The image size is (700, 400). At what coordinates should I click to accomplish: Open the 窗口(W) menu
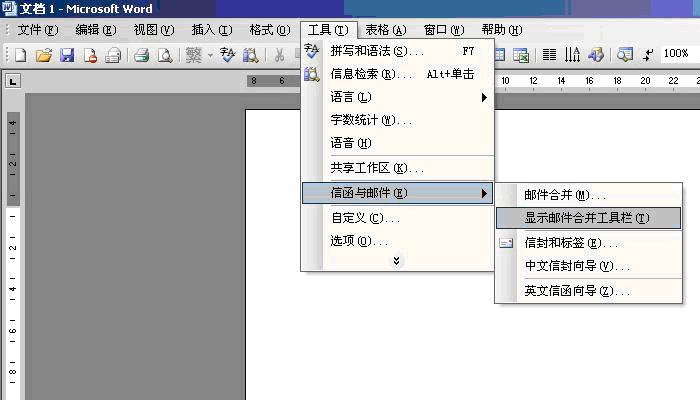click(x=444, y=30)
